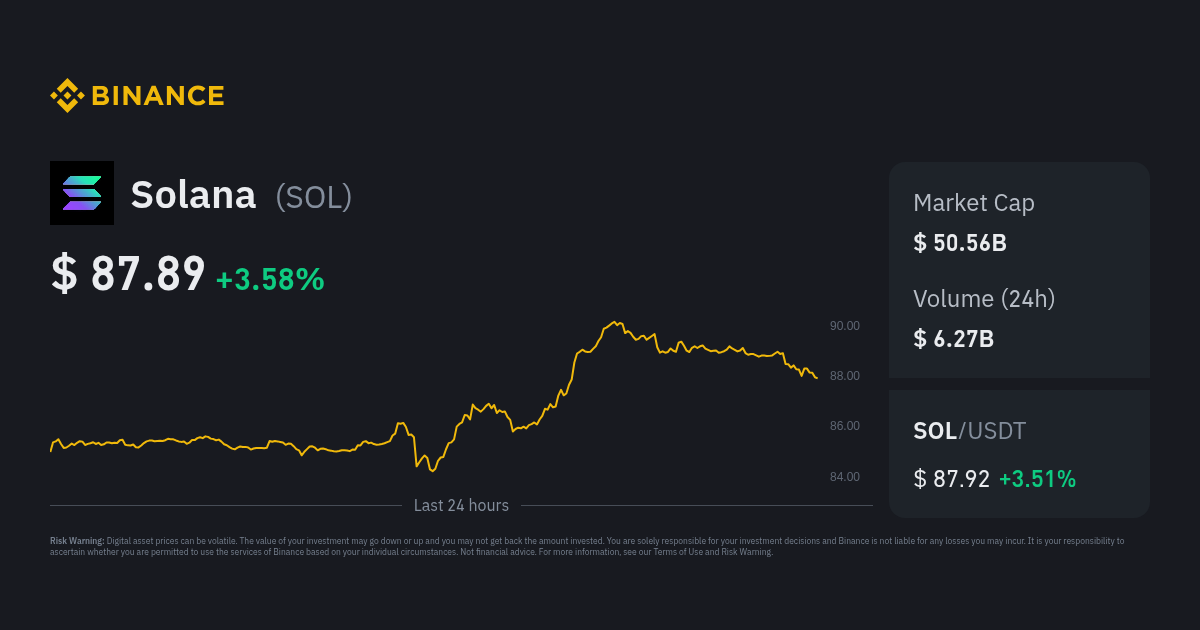Click the BINANCE wordmark in the header
The image size is (1200, 630).
coord(156,95)
